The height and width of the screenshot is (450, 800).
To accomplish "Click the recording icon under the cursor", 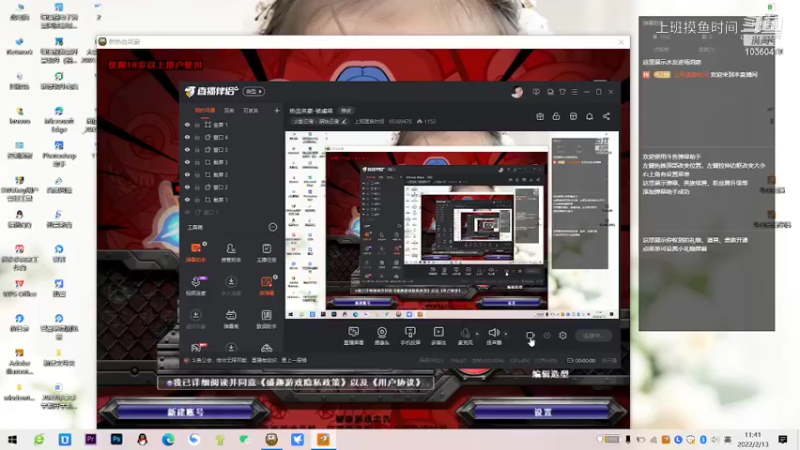I will (530, 336).
